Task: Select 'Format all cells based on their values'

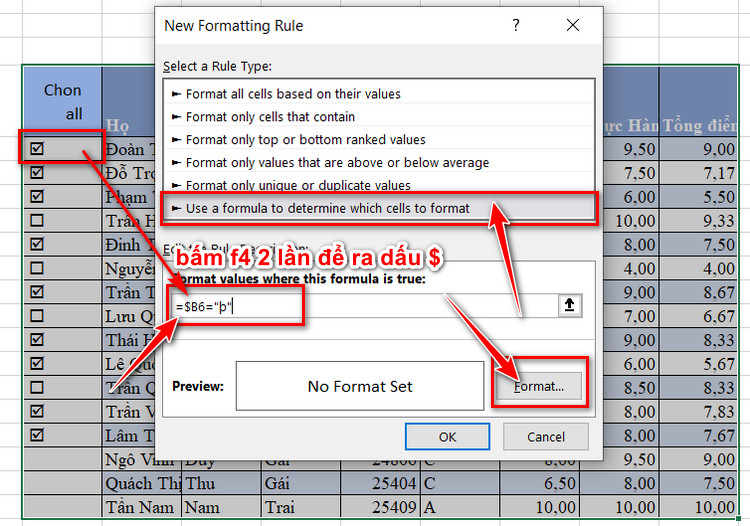Action: (379, 94)
